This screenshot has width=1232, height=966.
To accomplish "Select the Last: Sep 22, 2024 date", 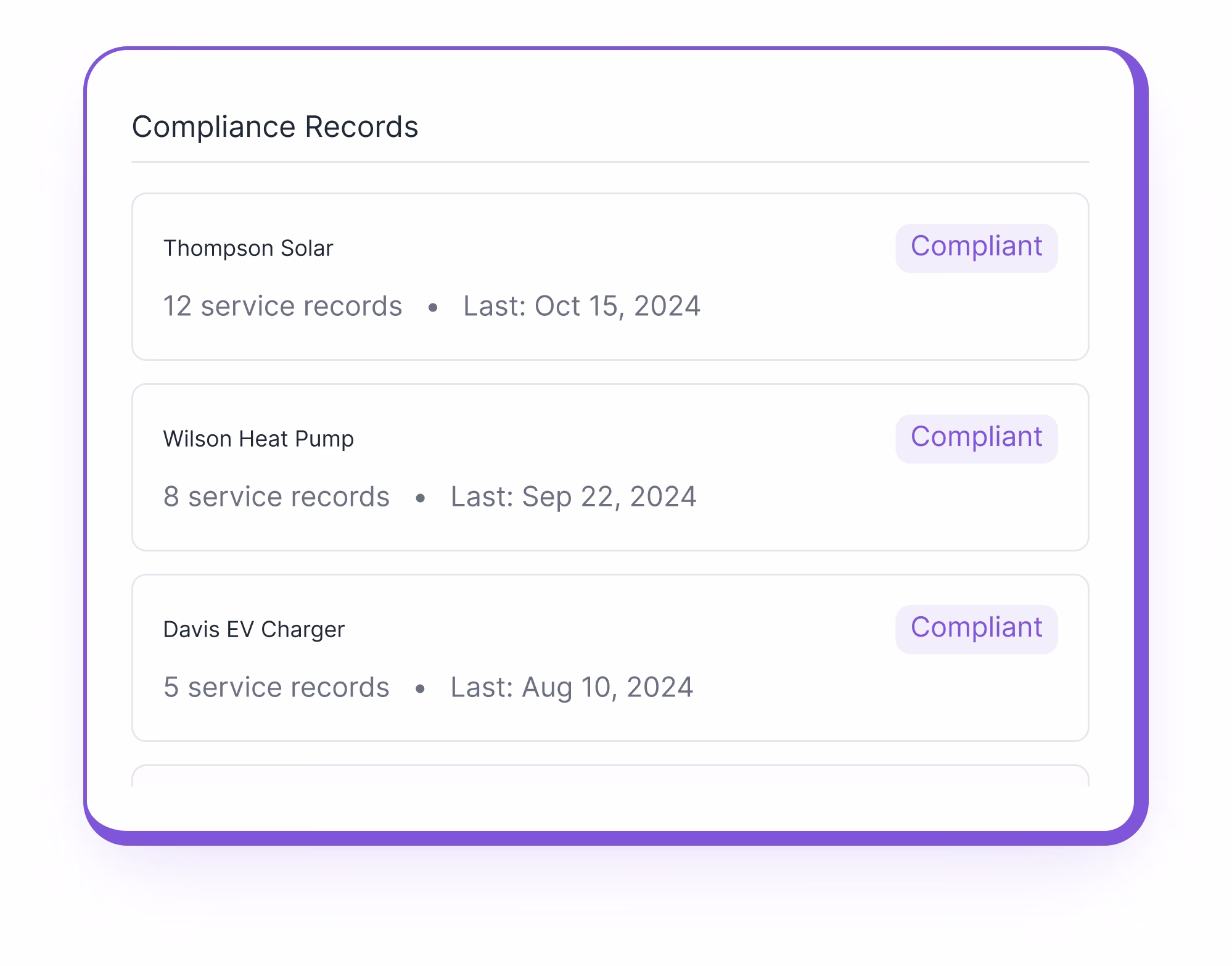I will [573, 497].
